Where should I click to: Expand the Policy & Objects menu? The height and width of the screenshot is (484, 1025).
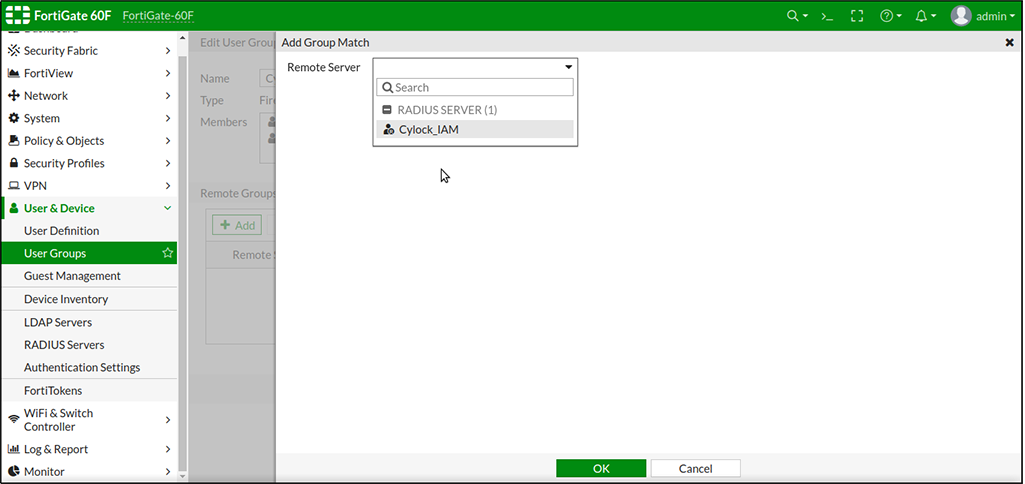(x=88, y=141)
